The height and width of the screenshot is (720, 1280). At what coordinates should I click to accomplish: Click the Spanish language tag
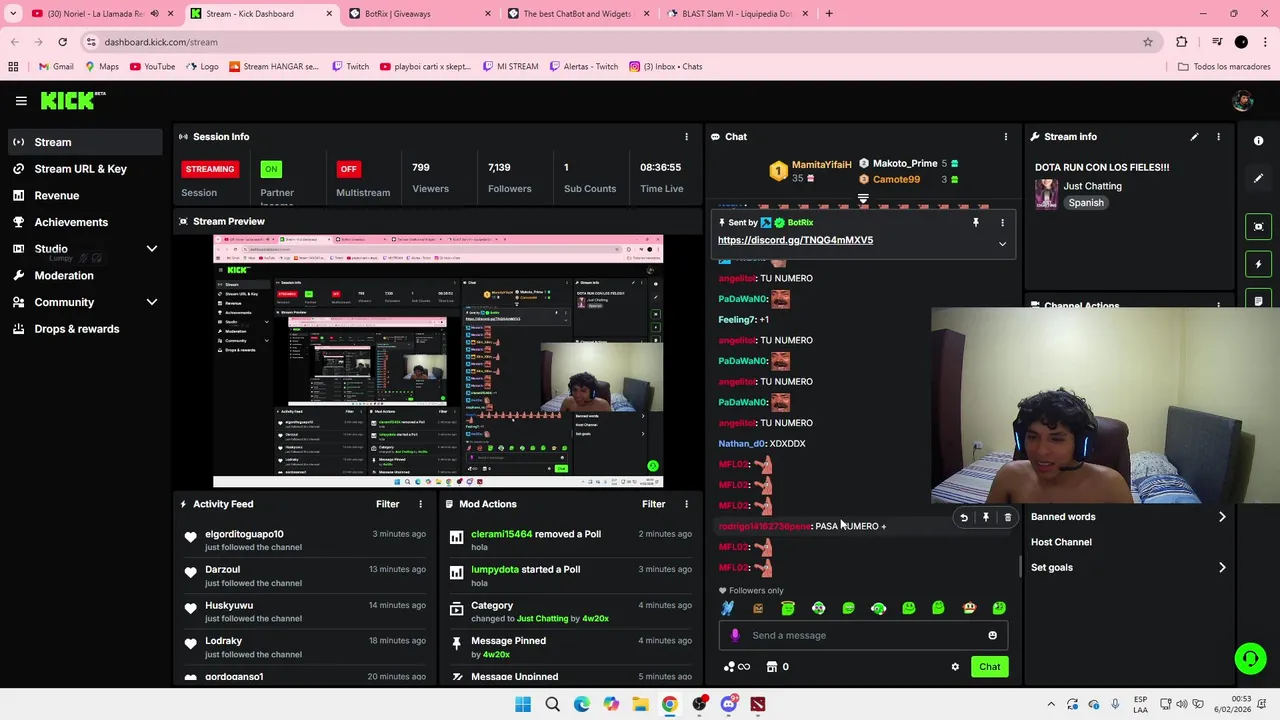point(1086,203)
